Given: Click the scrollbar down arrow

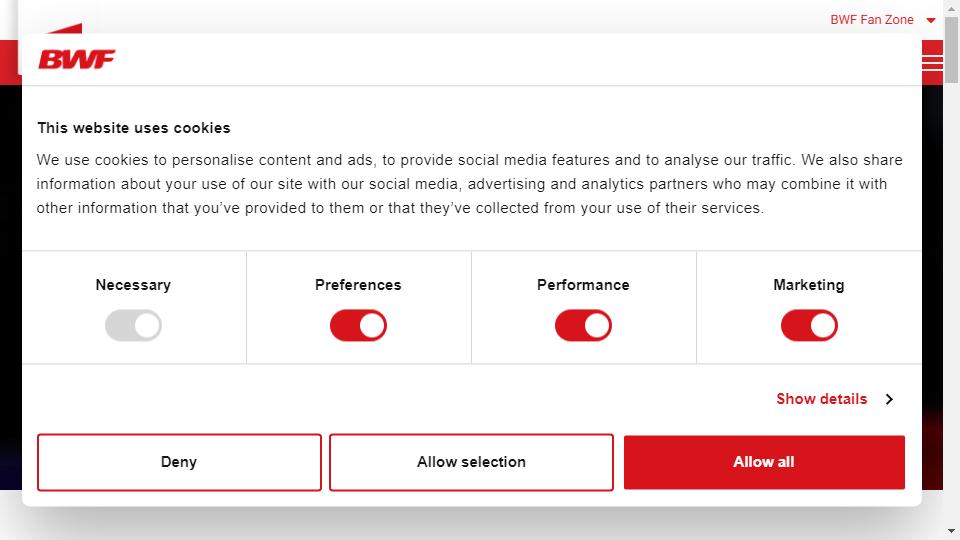Looking at the screenshot, I should click(x=951, y=531).
